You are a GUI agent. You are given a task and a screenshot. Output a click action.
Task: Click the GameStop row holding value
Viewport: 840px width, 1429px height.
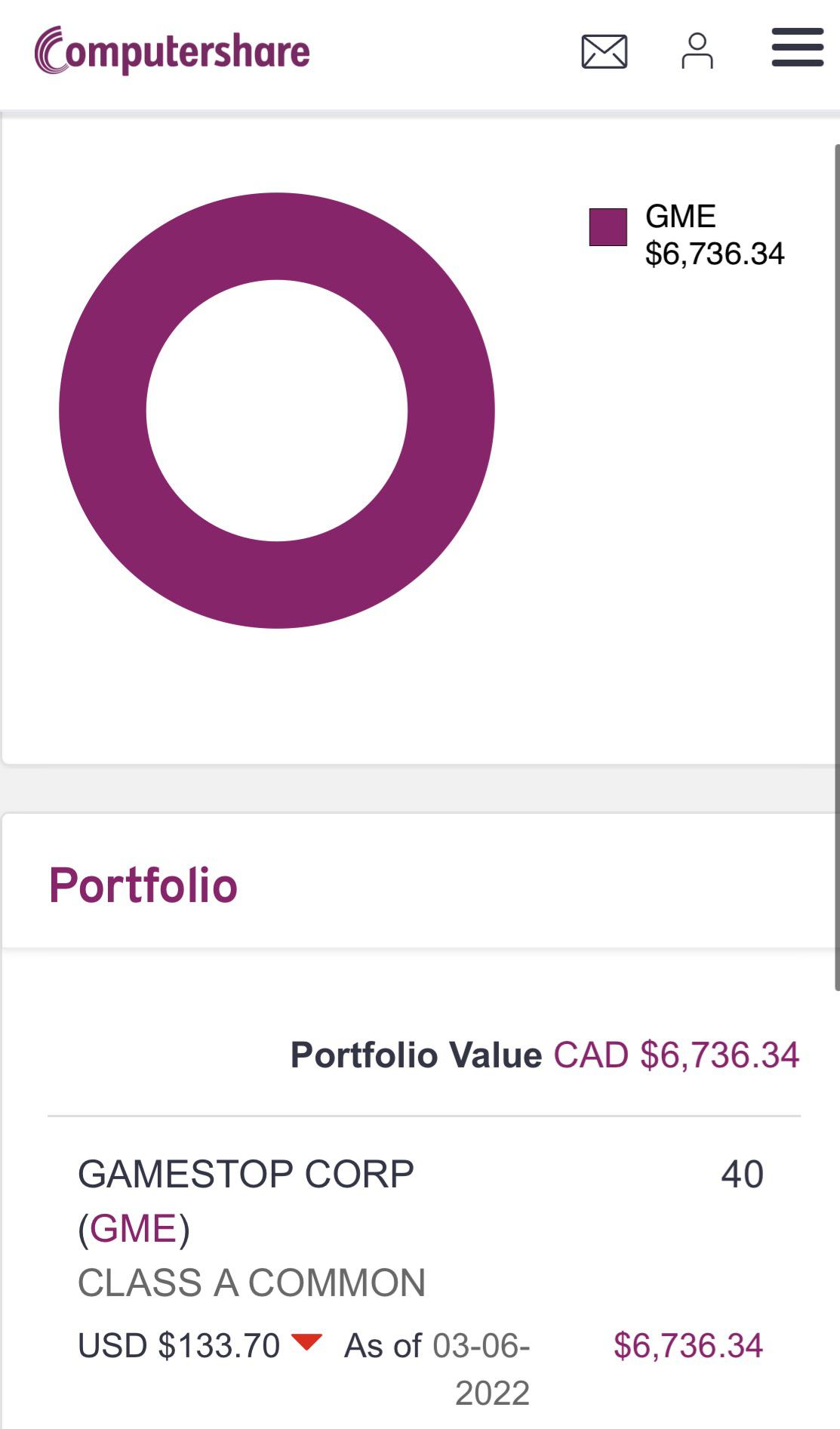688,1345
